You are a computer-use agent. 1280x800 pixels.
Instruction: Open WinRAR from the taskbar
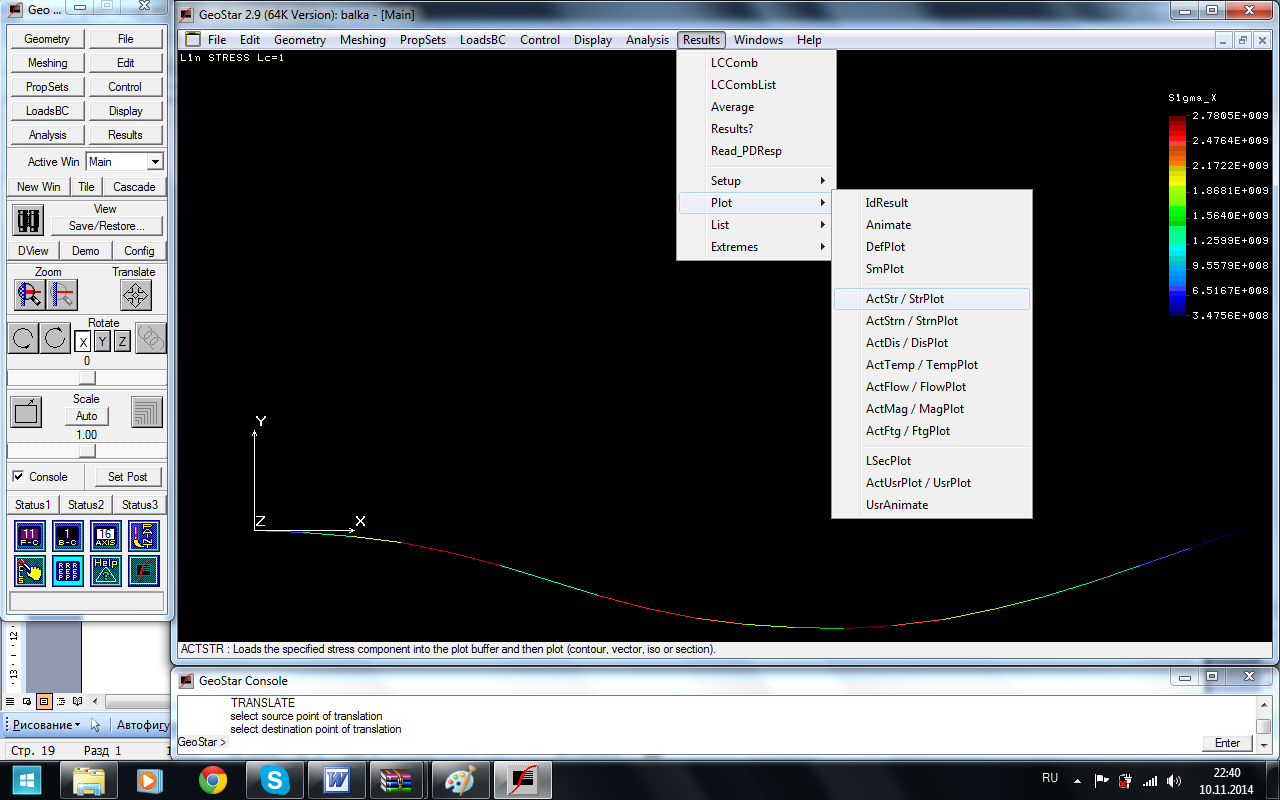[x=399, y=780]
